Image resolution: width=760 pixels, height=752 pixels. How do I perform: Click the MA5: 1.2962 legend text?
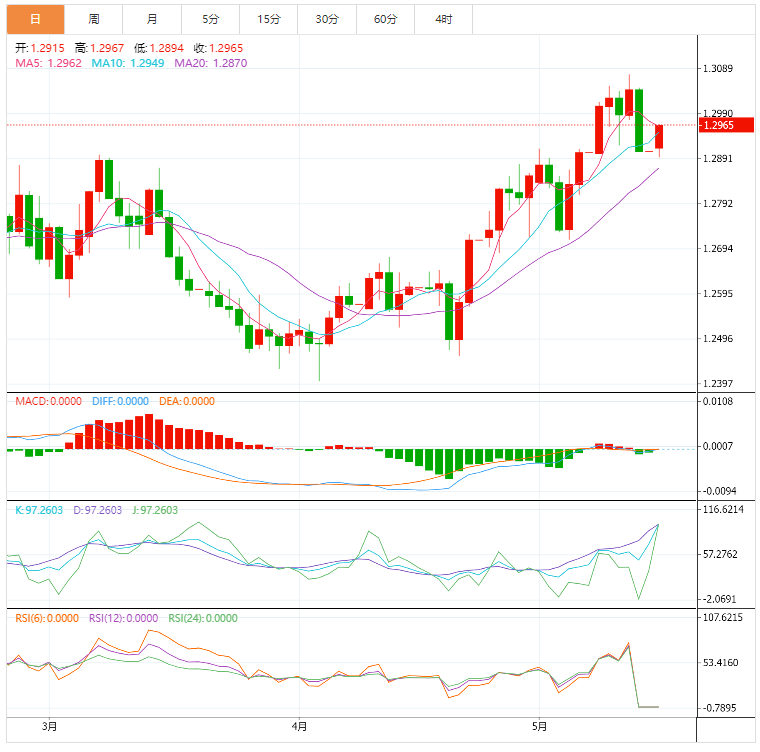tap(48, 63)
